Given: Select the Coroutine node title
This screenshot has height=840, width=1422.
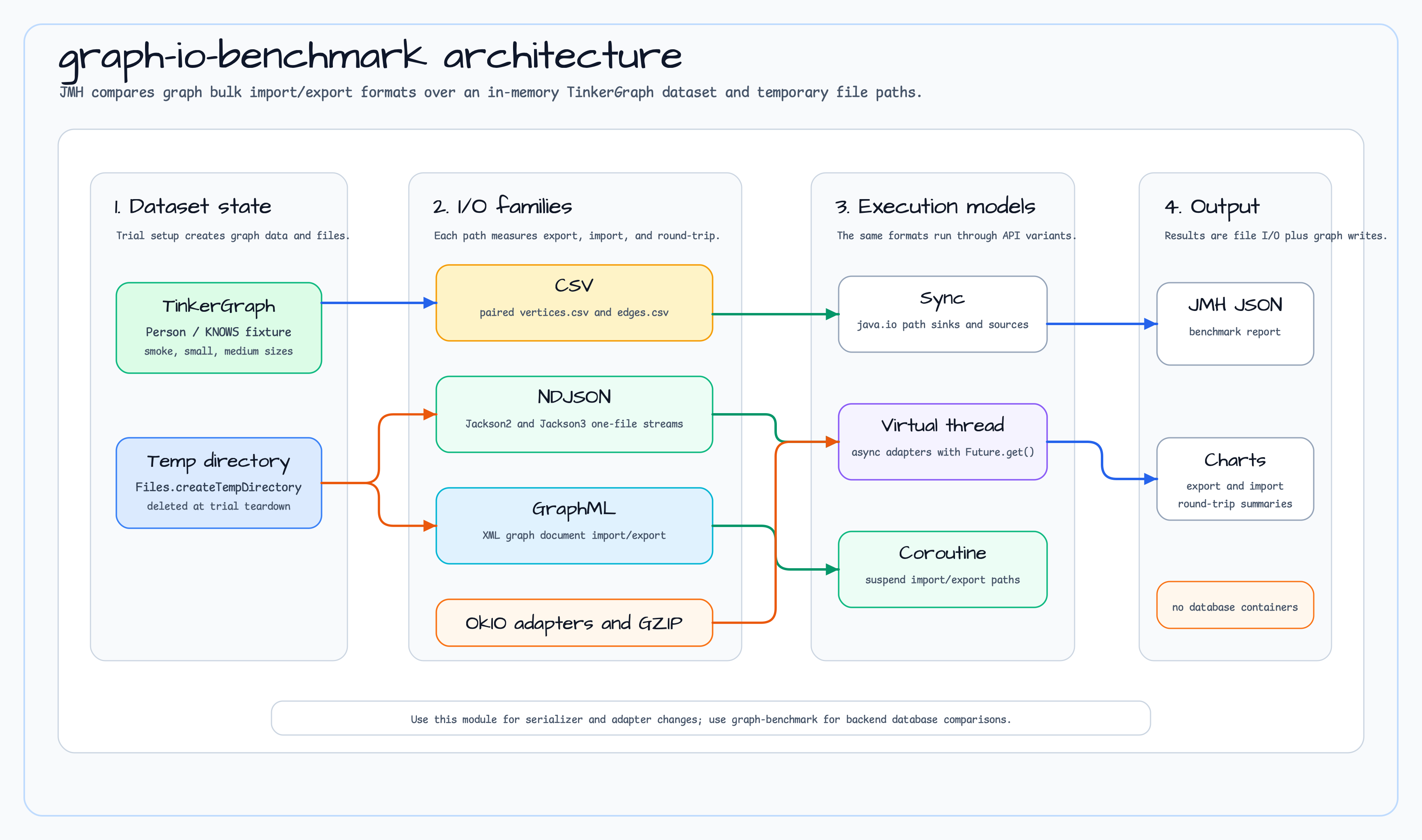Looking at the screenshot, I should click(942, 552).
